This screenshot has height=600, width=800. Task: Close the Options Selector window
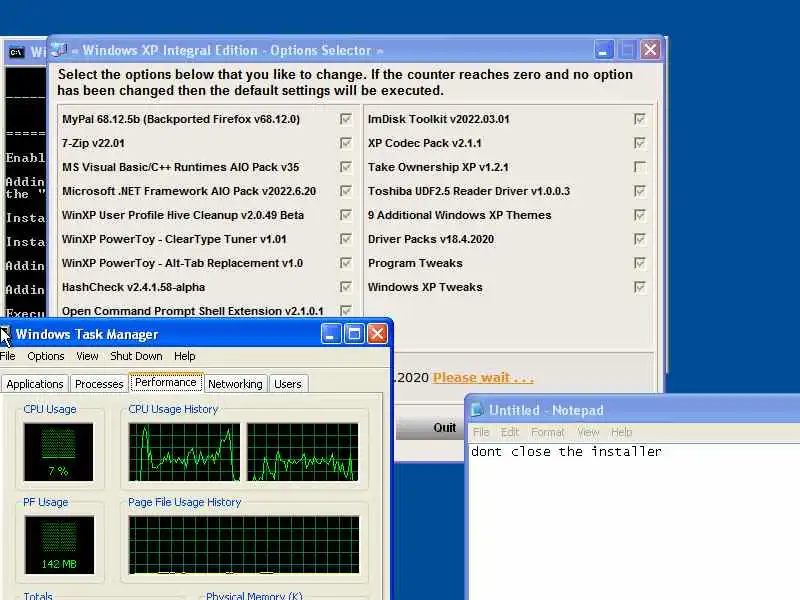click(650, 50)
